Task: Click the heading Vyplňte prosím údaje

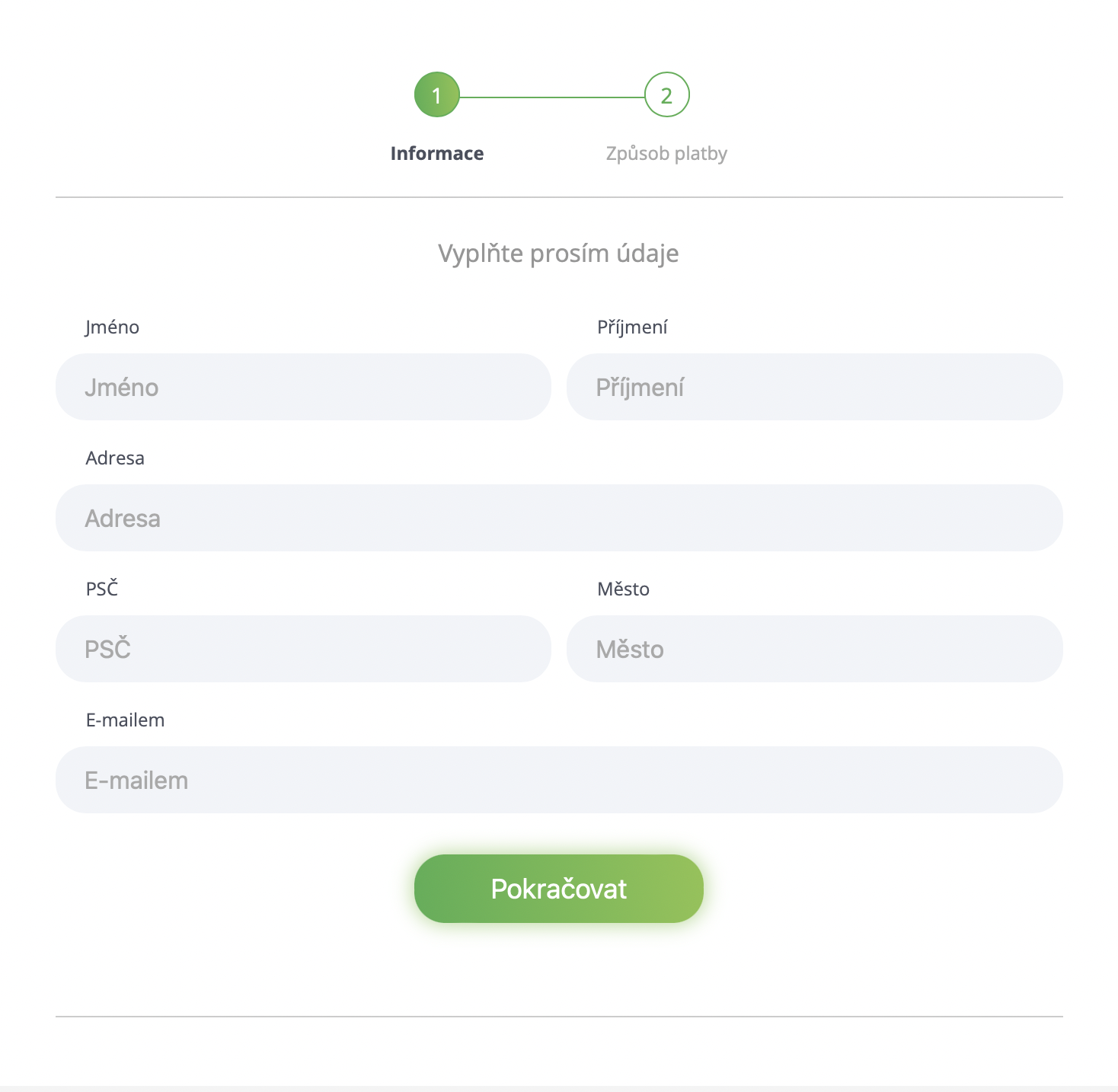Action: (558, 254)
